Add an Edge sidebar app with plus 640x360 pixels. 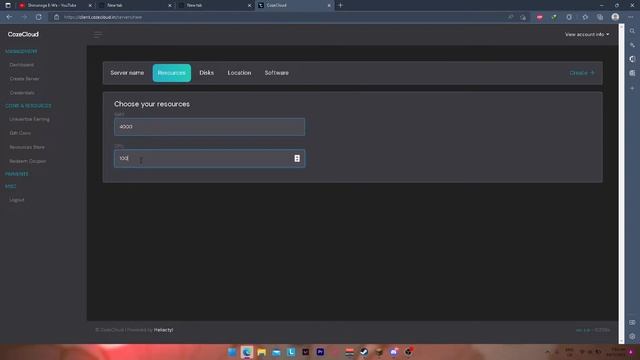[632, 88]
